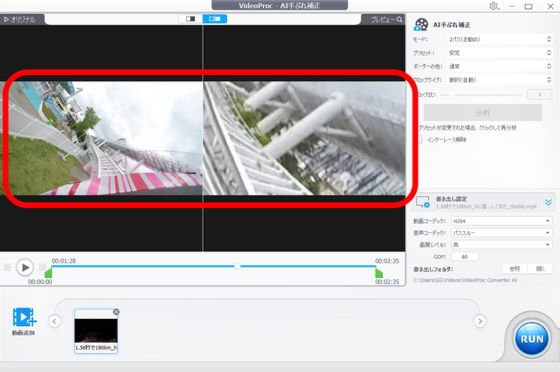560x372 pixels.
Task: Collapse export settings with double chevron
Action: pos(549,202)
